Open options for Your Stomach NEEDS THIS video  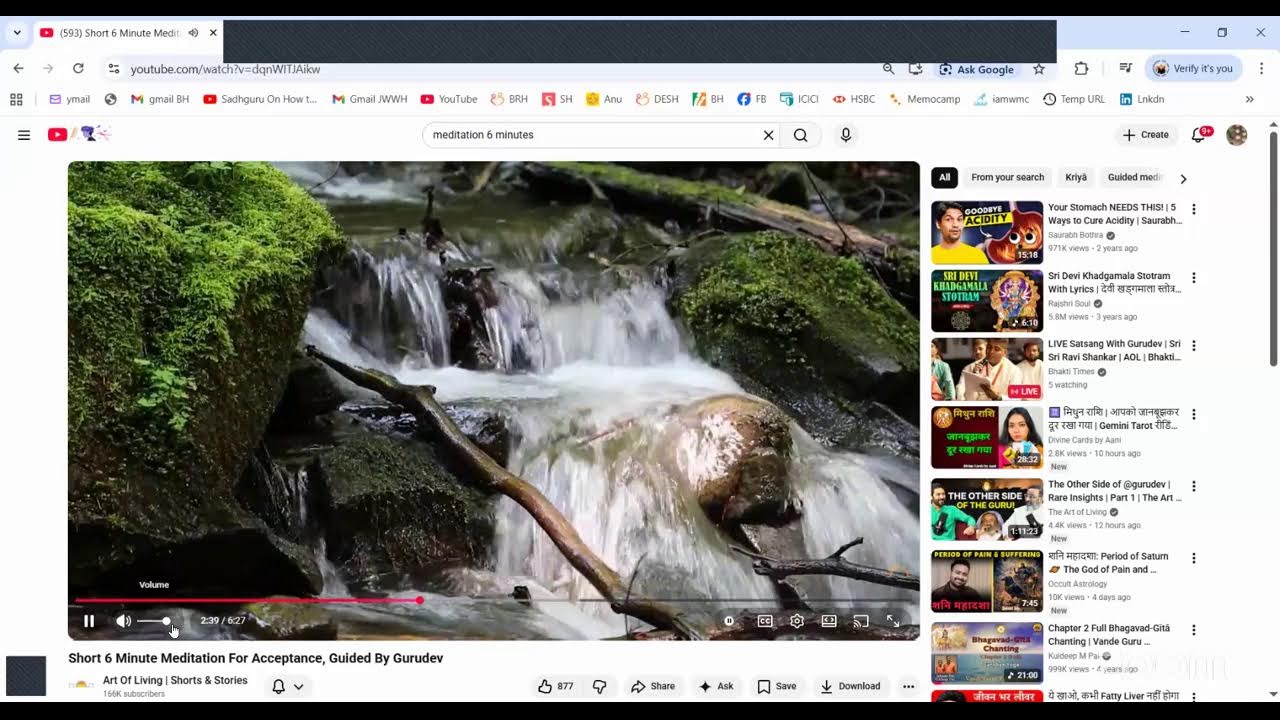click(x=1193, y=210)
